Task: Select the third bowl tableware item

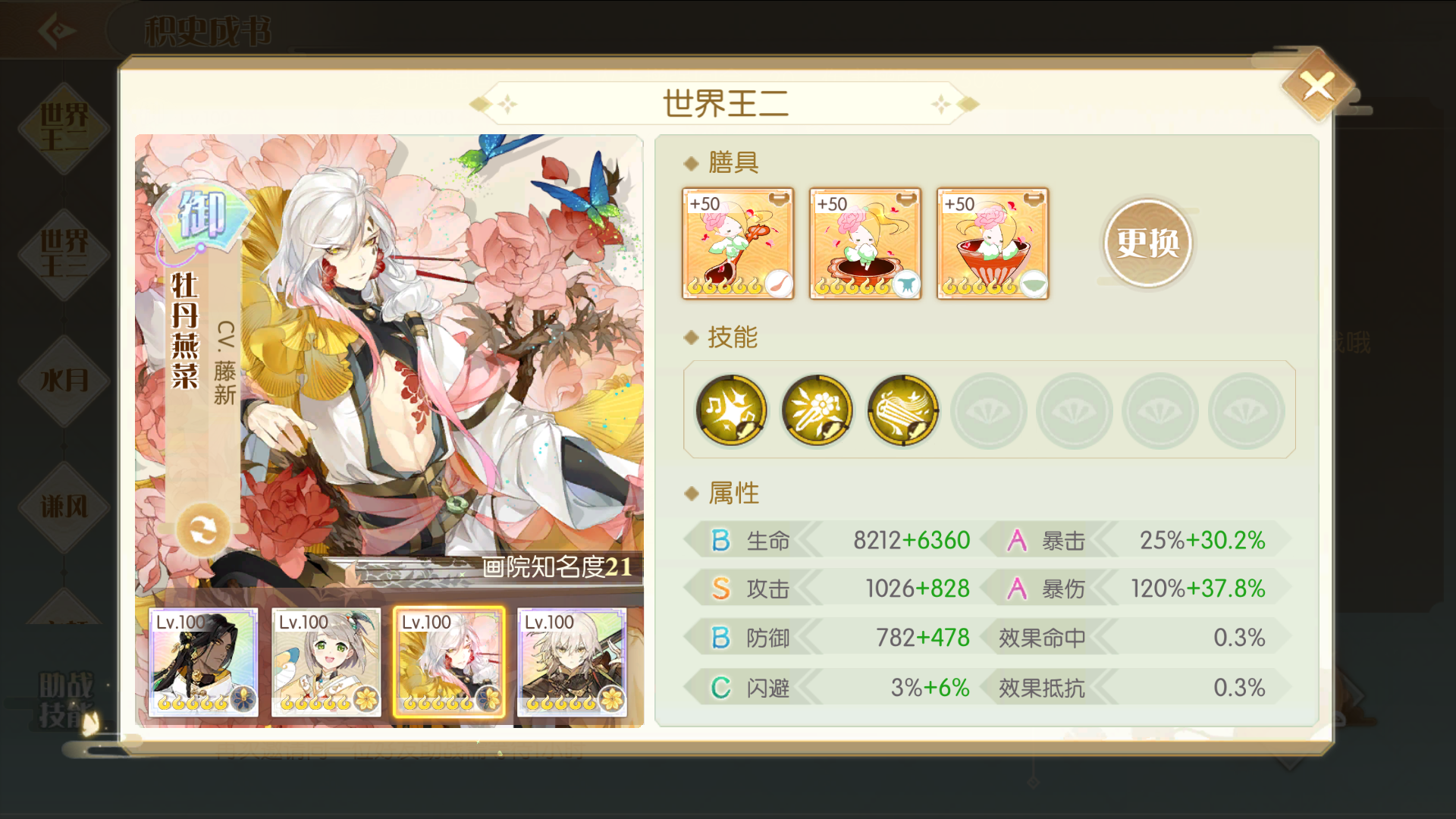Action: pyautogui.click(x=993, y=243)
